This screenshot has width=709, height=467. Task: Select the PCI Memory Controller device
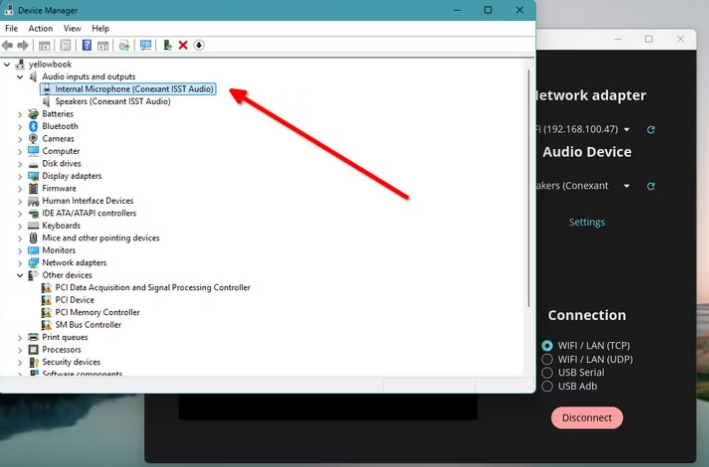coord(95,312)
